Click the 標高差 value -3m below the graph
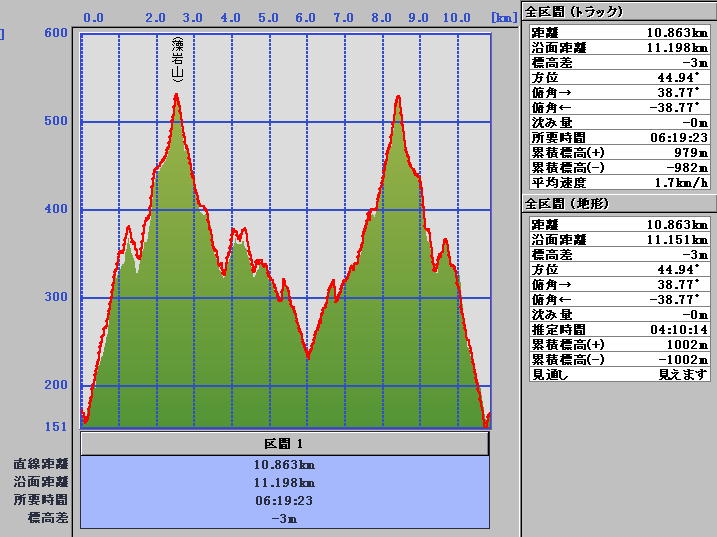Image resolution: width=717 pixels, height=537 pixels. 285,518
